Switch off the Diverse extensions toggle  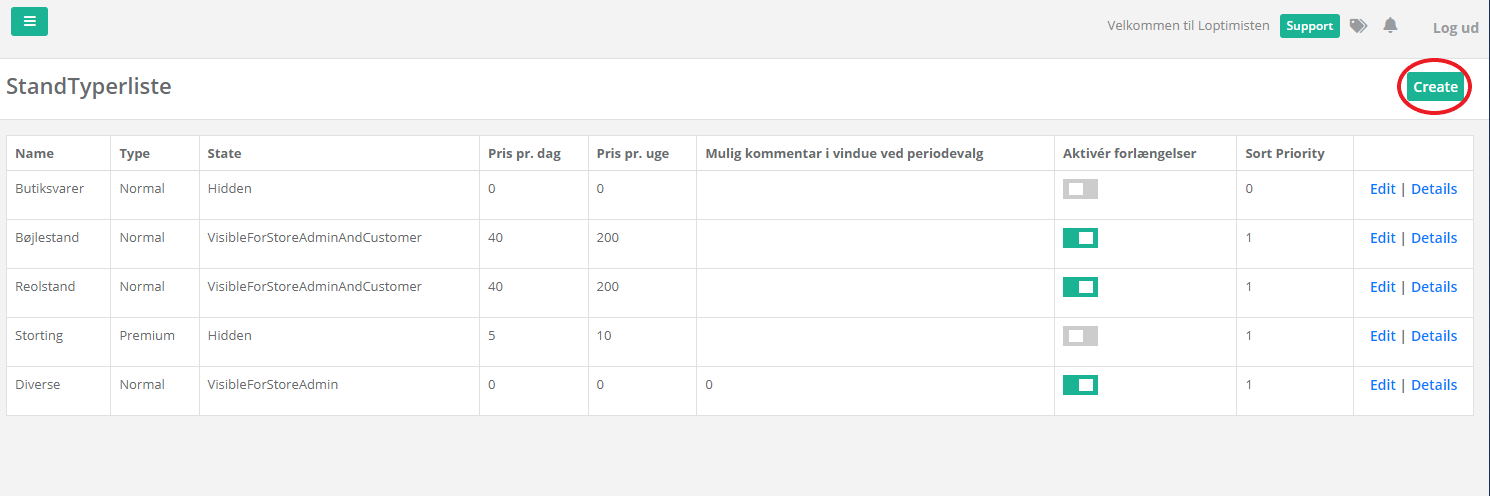1080,385
